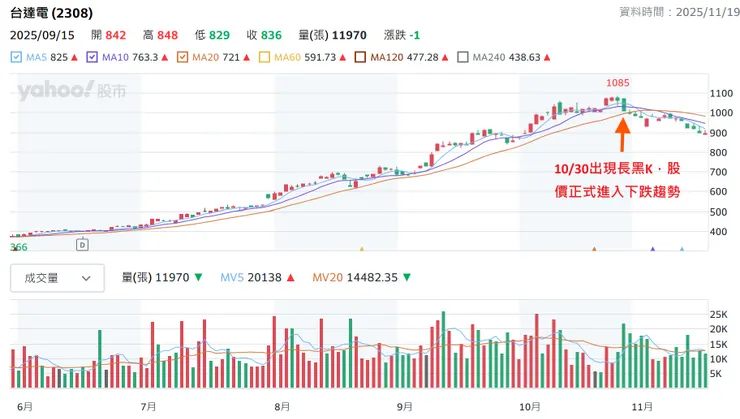Uncheck the MA20 moving average checkbox
The width and height of the screenshot is (740, 419).
coord(182,57)
